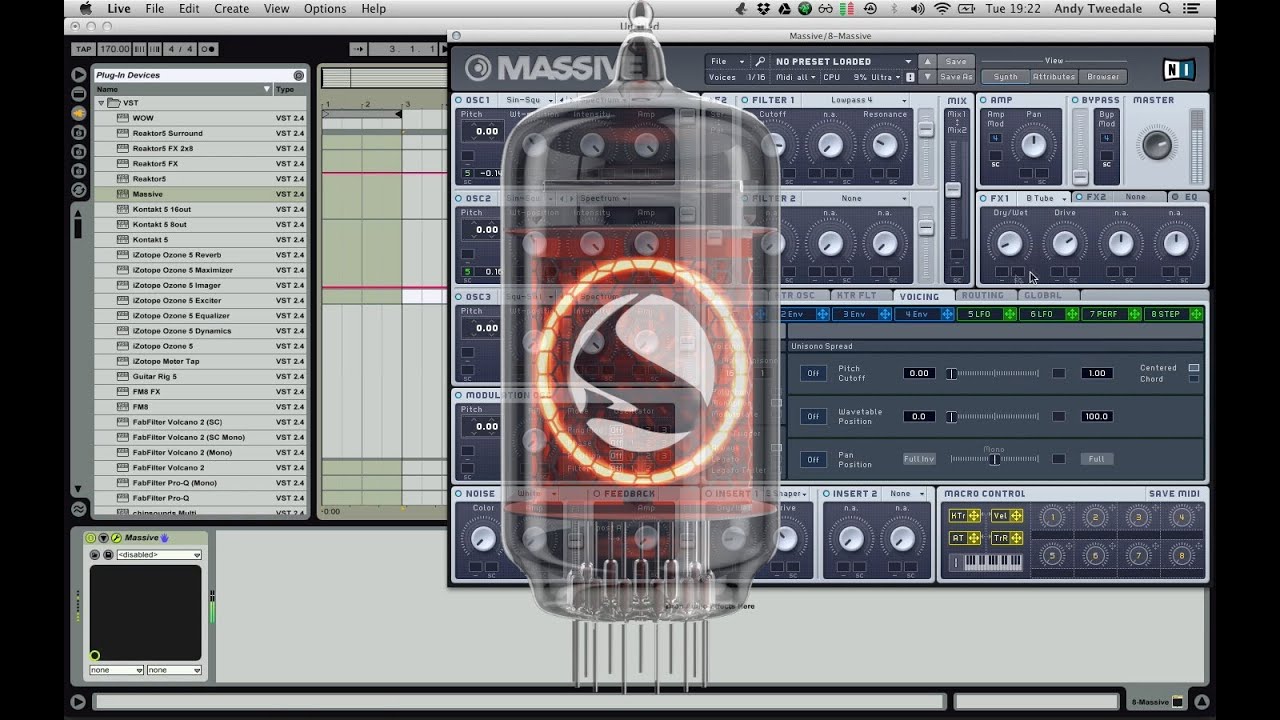Toggle Filter 1 power circle
The height and width of the screenshot is (720, 1280).
(x=745, y=100)
